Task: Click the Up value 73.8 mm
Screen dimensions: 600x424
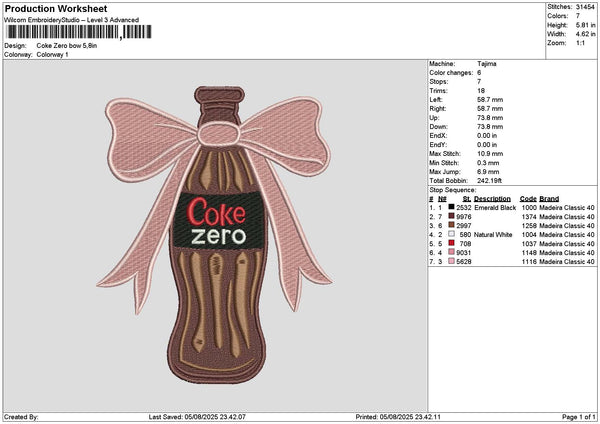Action: 490,117
